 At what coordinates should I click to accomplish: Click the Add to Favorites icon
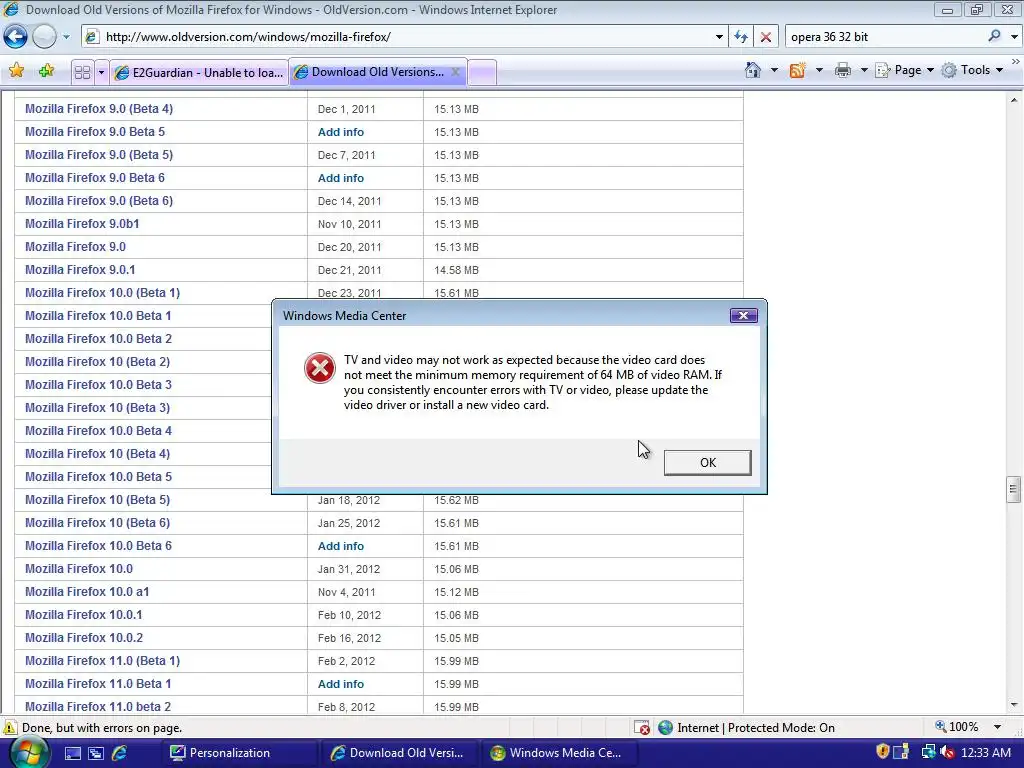(x=46, y=71)
